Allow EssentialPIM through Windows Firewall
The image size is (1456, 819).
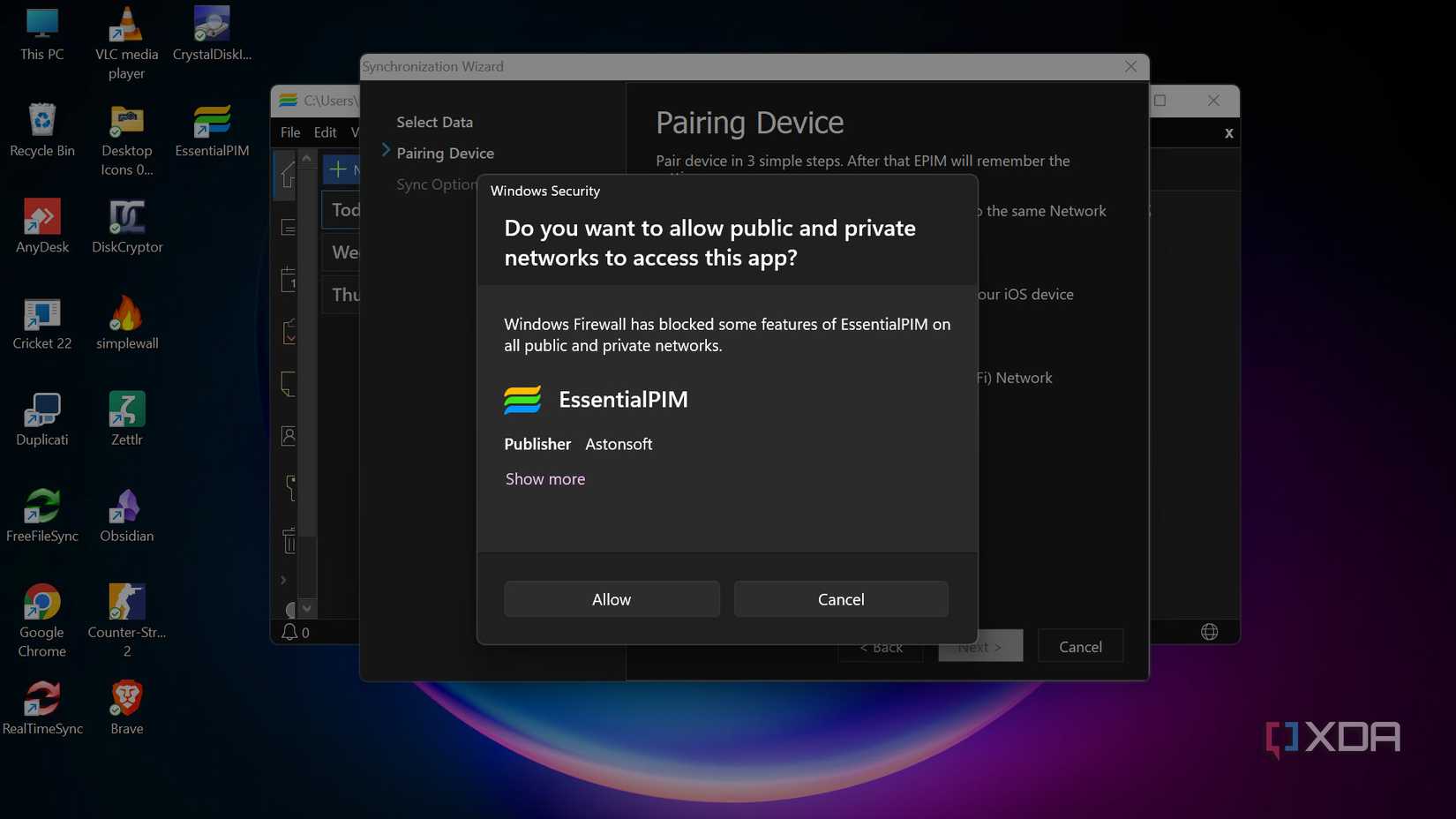pyautogui.click(x=612, y=599)
